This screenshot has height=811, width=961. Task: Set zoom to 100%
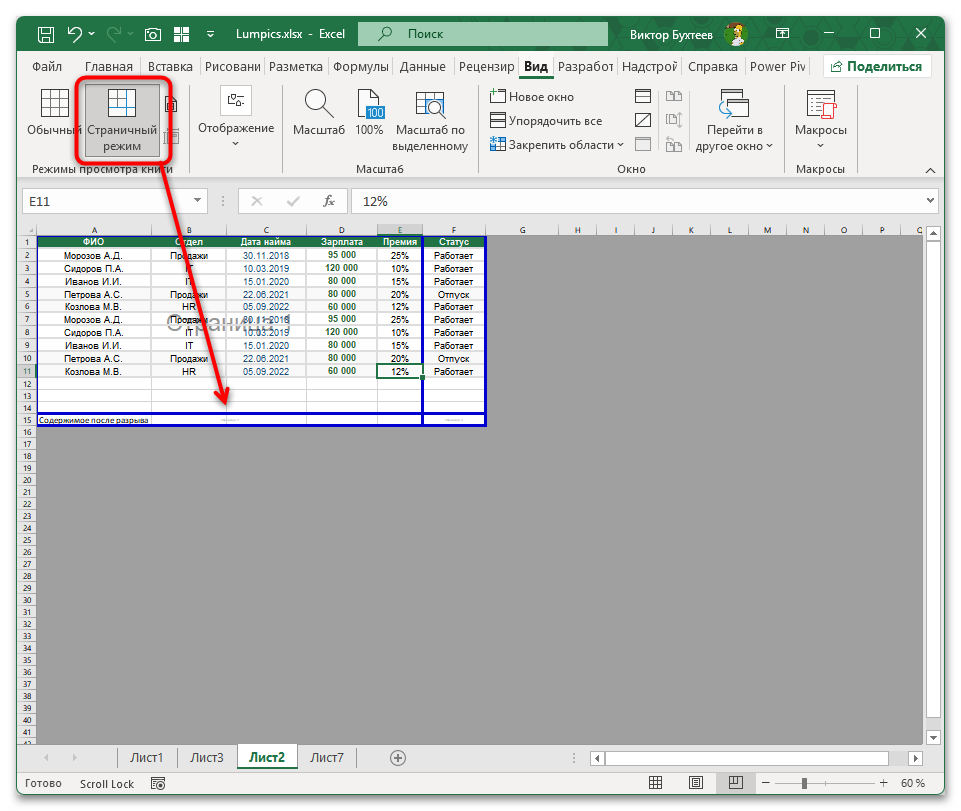pos(369,115)
